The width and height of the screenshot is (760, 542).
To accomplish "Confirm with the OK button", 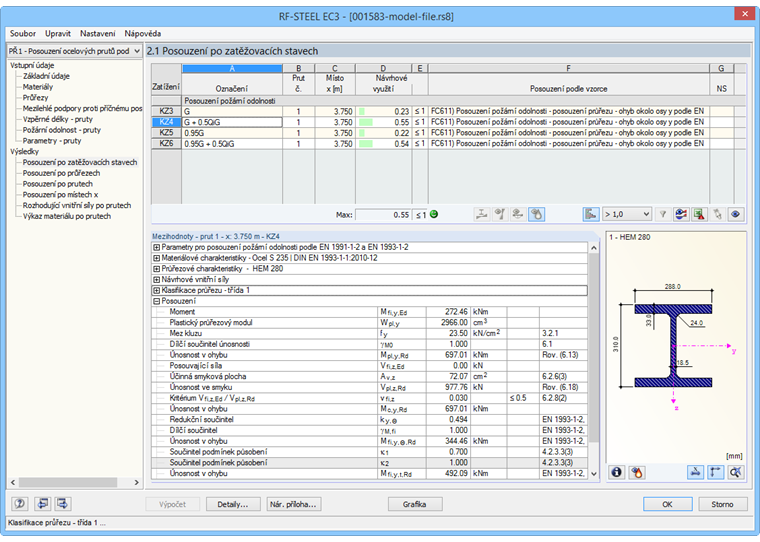I will coord(667,504).
